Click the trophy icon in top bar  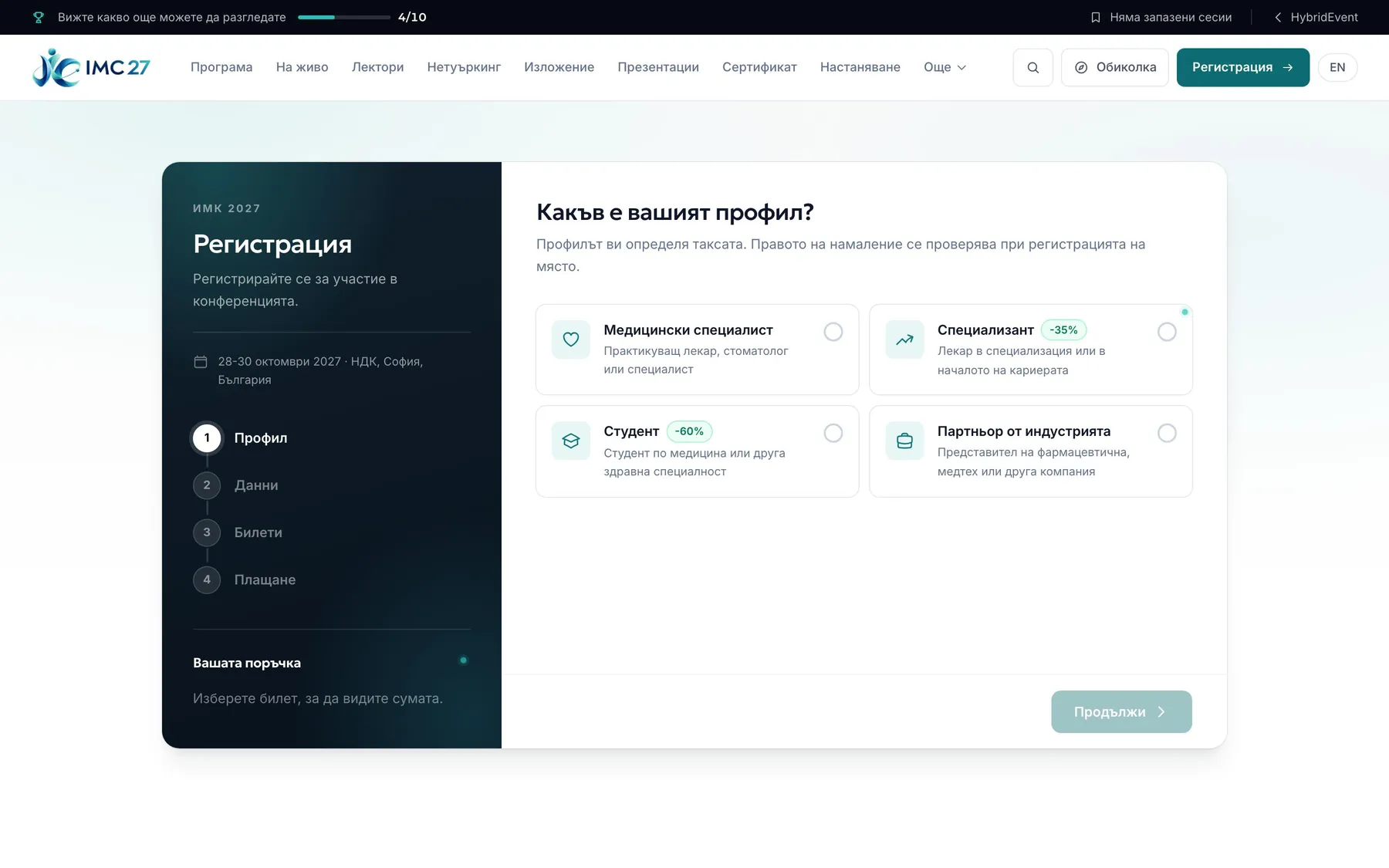coord(39,17)
